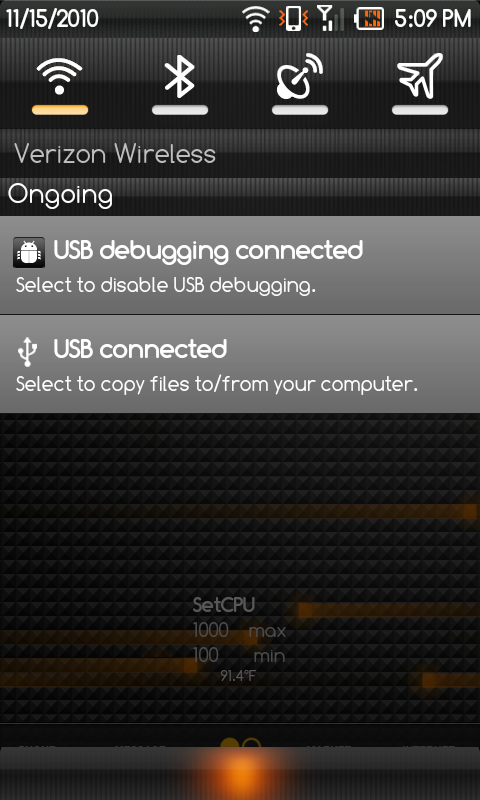
Task: Tap the Android bug debugging icon
Action: click(29, 252)
